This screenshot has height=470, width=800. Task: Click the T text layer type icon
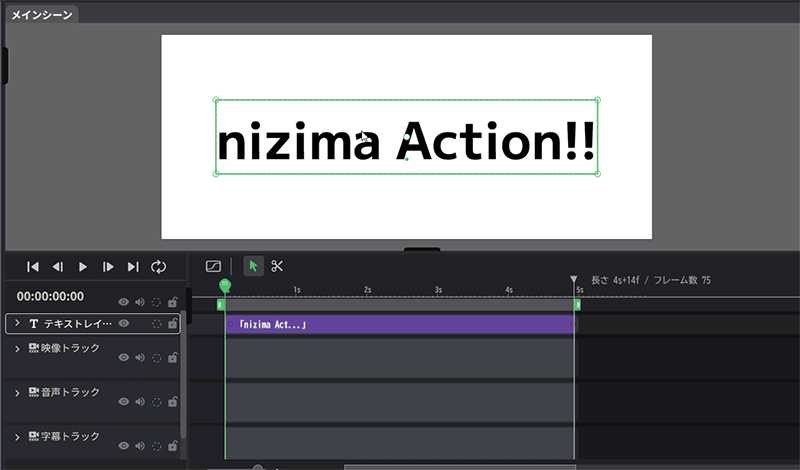point(34,324)
